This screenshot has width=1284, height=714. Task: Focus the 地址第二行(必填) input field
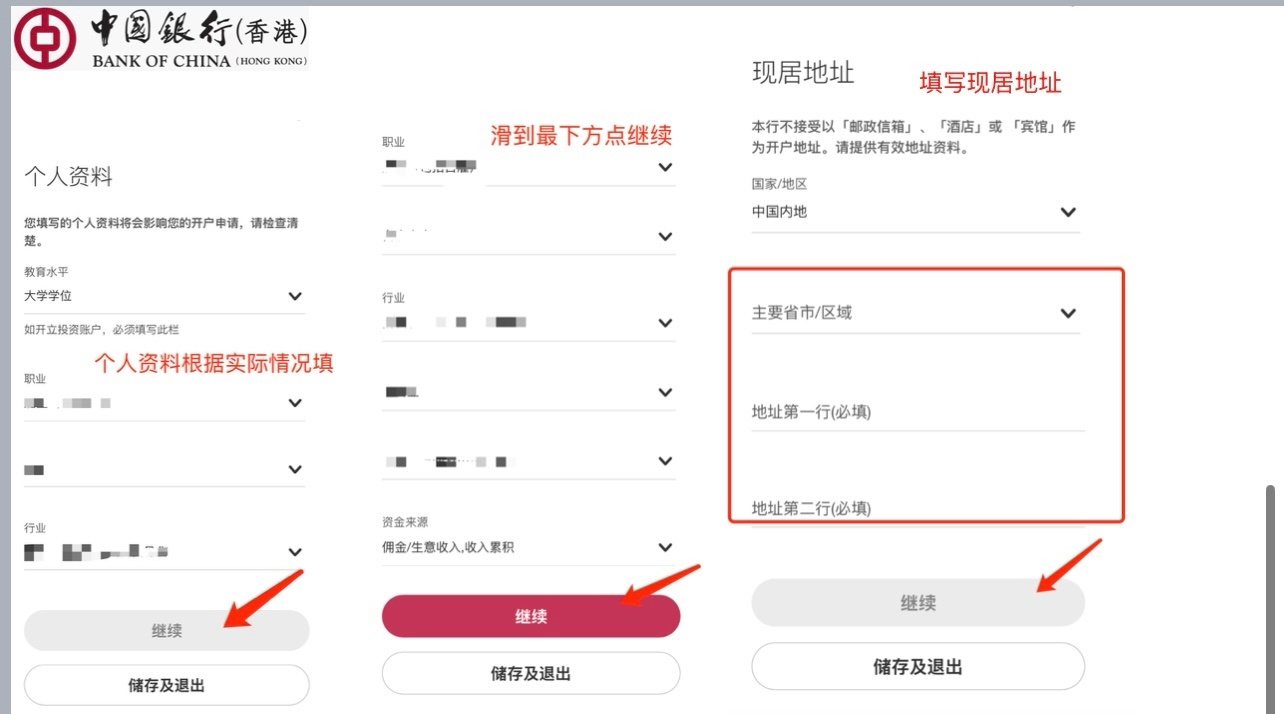pos(917,508)
